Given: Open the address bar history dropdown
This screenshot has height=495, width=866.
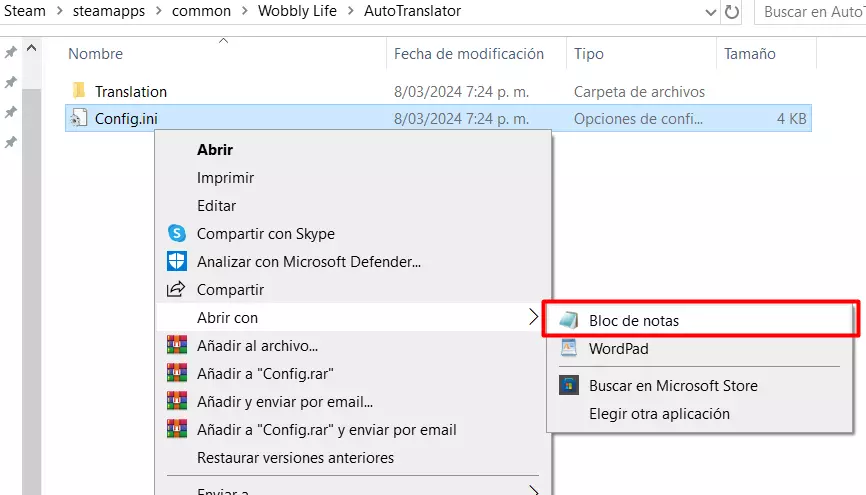Looking at the screenshot, I should [x=709, y=12].
